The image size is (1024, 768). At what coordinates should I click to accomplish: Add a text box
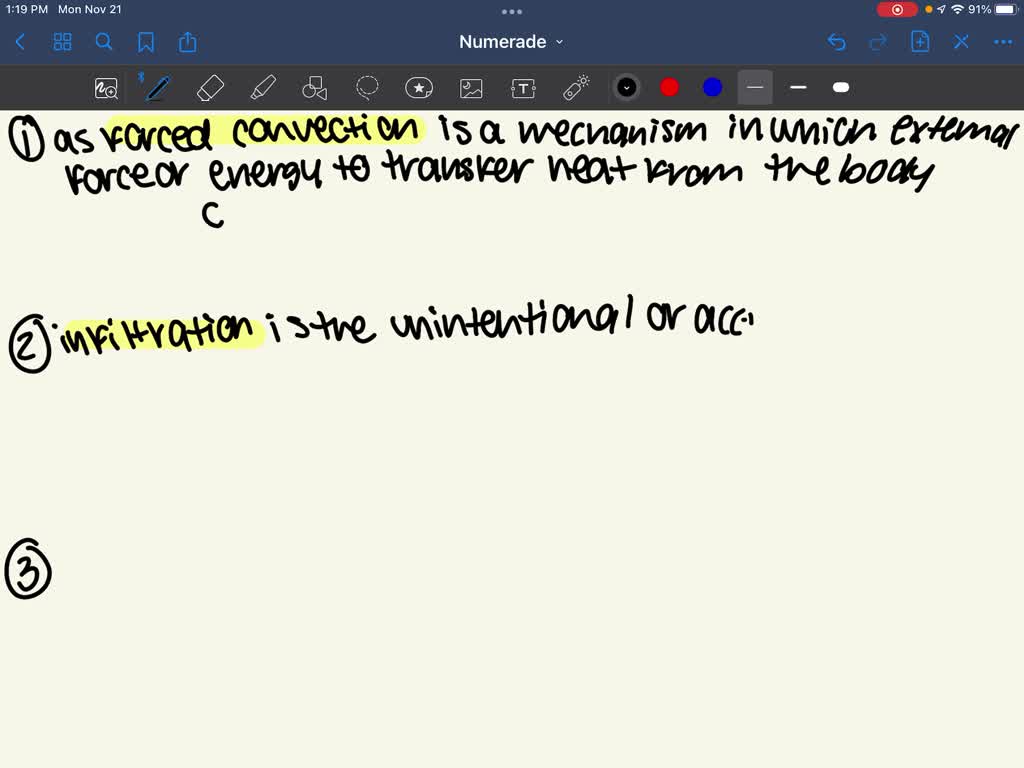[523, 87]
